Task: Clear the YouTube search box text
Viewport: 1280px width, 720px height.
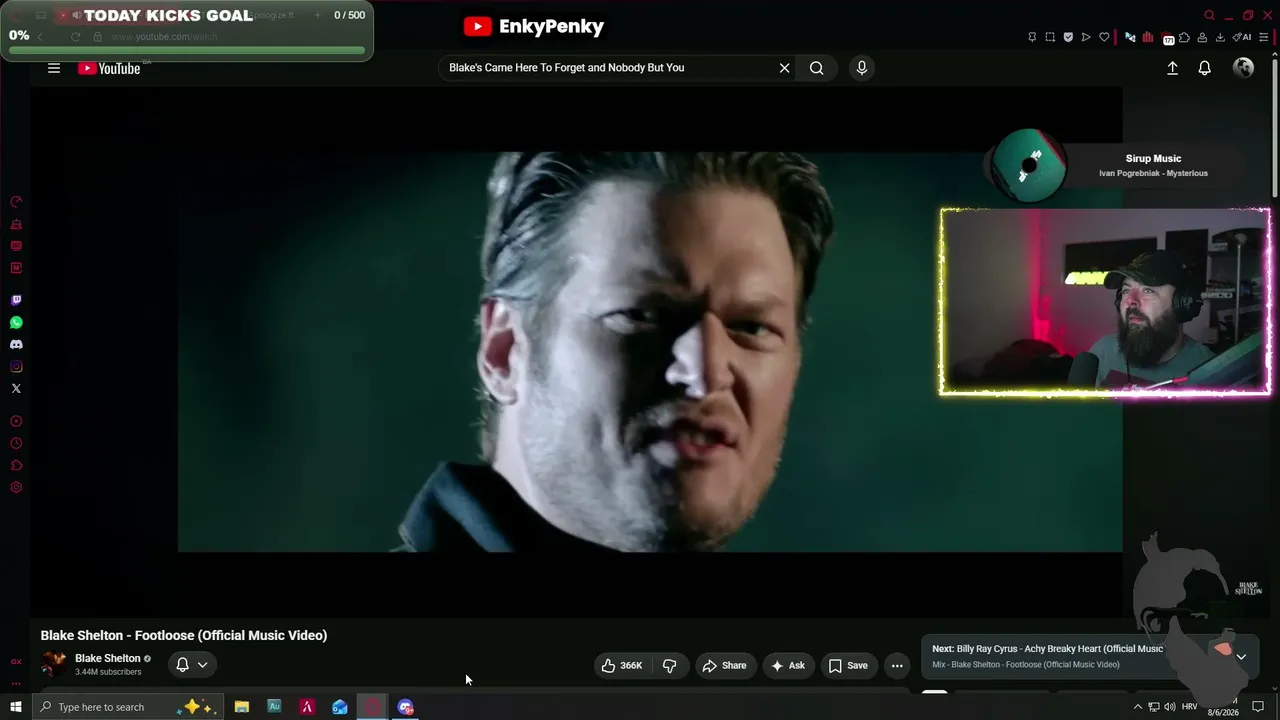Action: pyautogui.click(x=784, y=68)
